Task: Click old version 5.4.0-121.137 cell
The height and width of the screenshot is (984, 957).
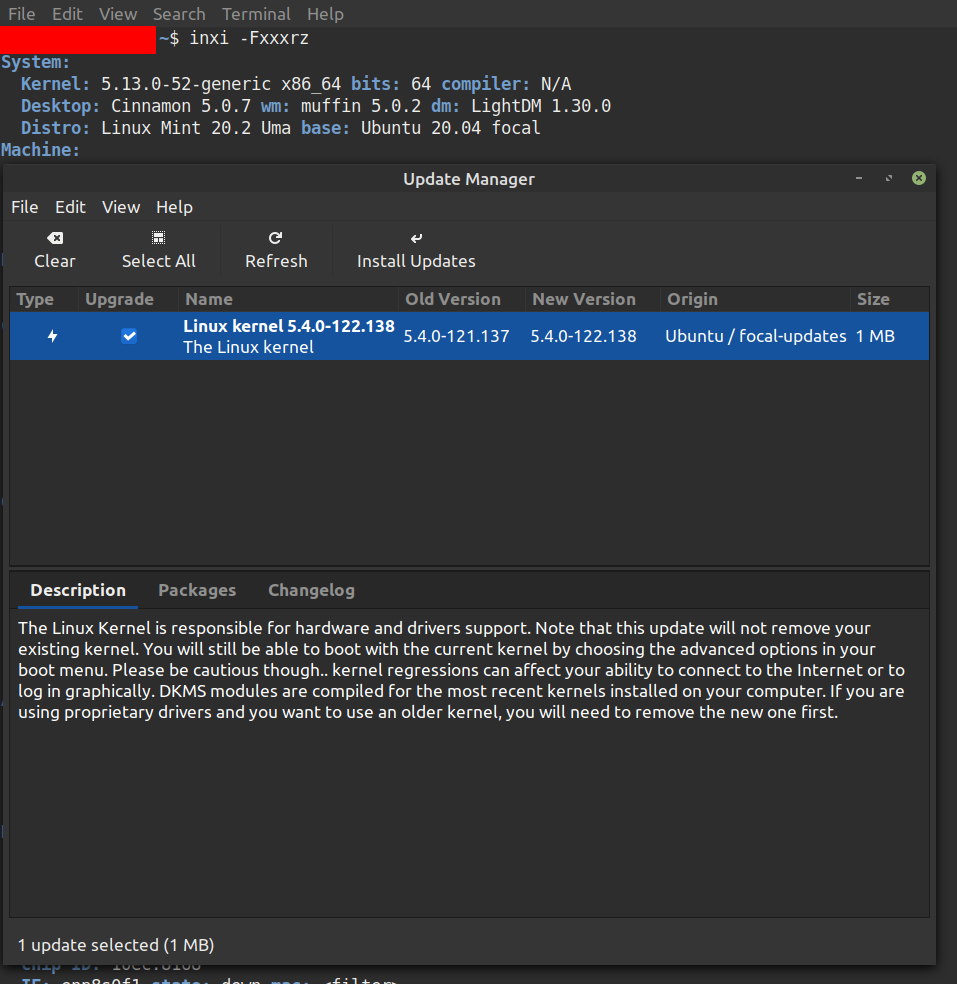Action: [456, 336]
